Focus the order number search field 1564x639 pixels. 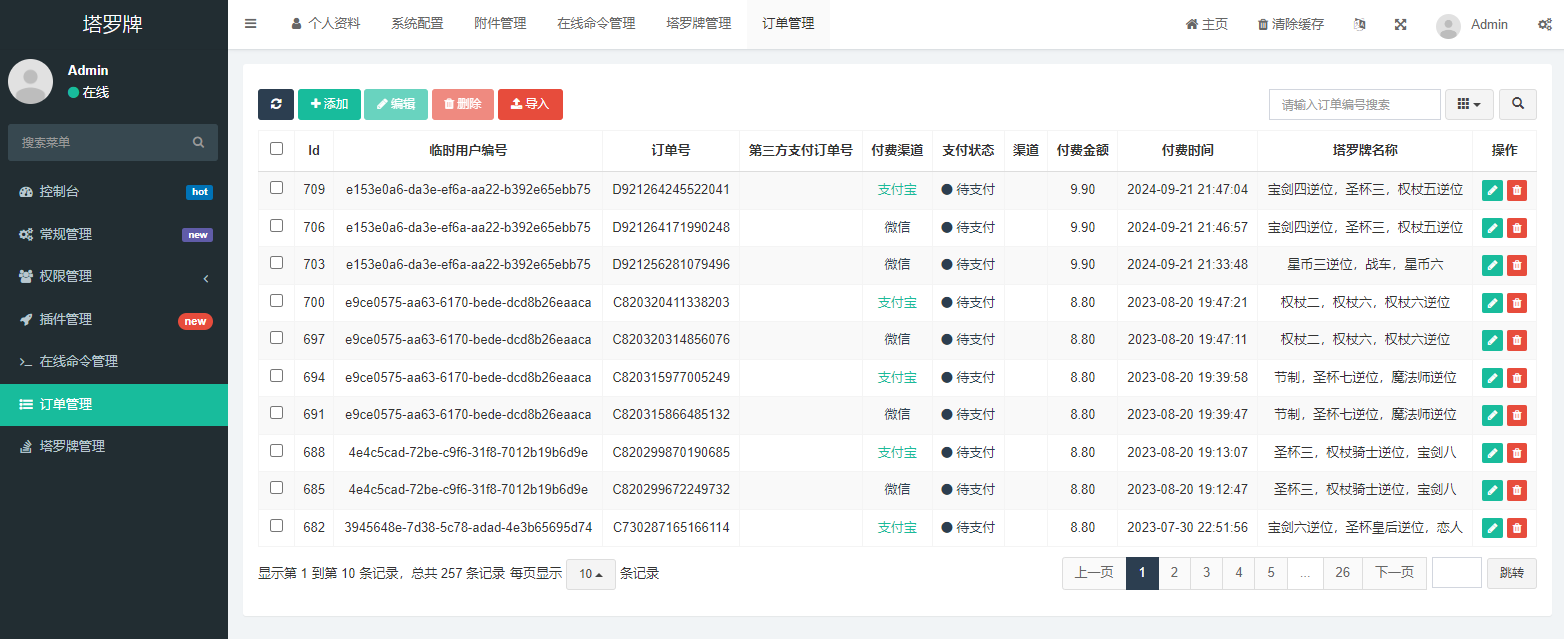coord(1355,104)
